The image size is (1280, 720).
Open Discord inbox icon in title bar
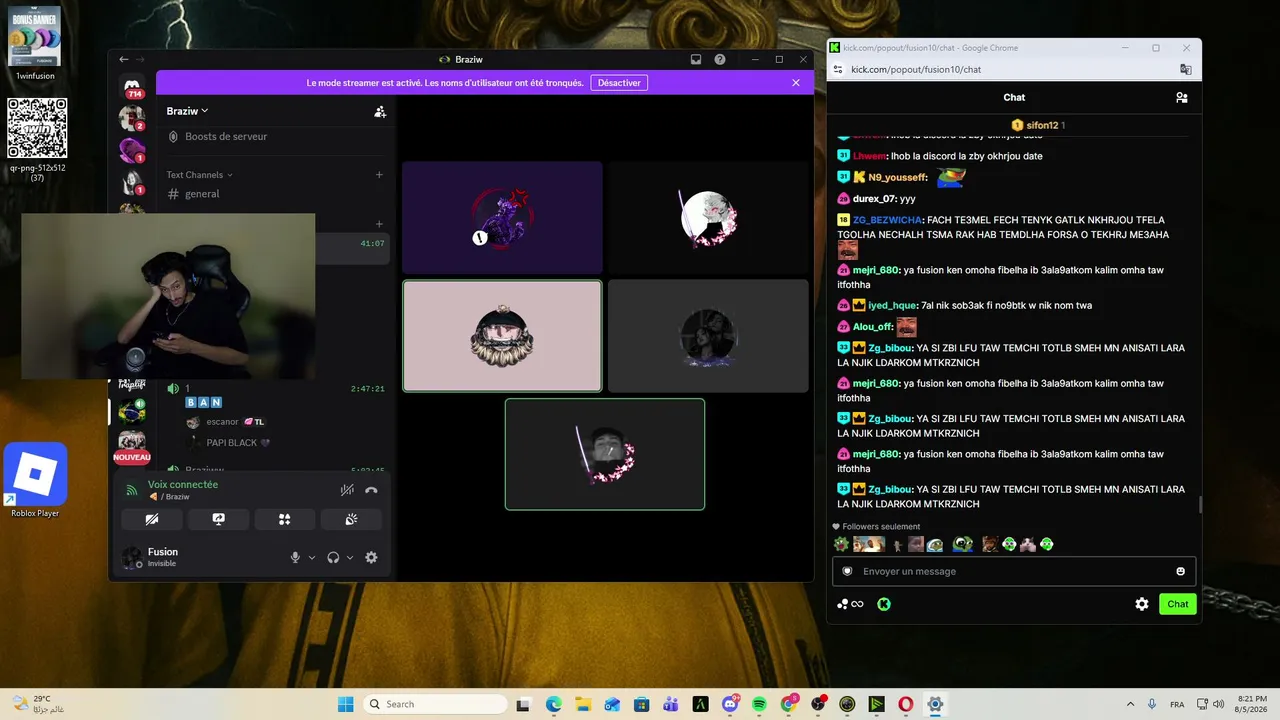(x=696, y=59)
